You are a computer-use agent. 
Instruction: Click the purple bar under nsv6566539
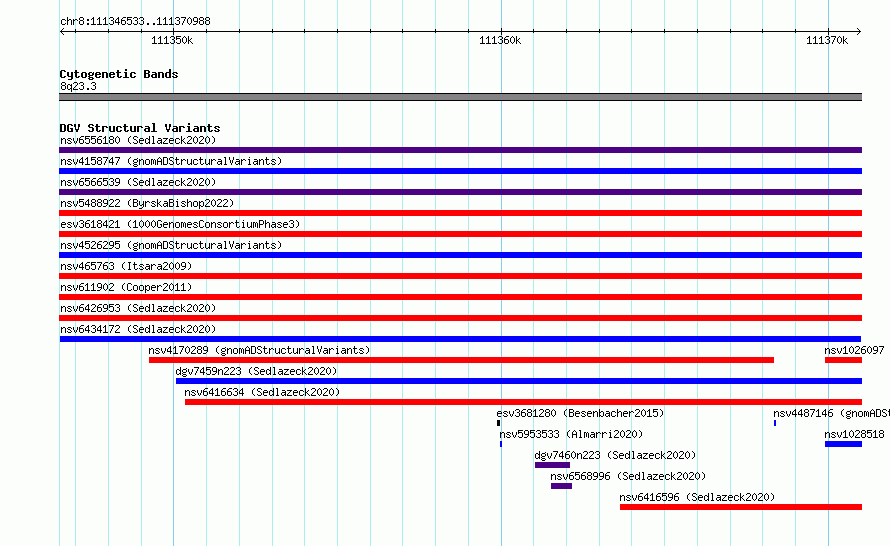(x=460, y=192)
